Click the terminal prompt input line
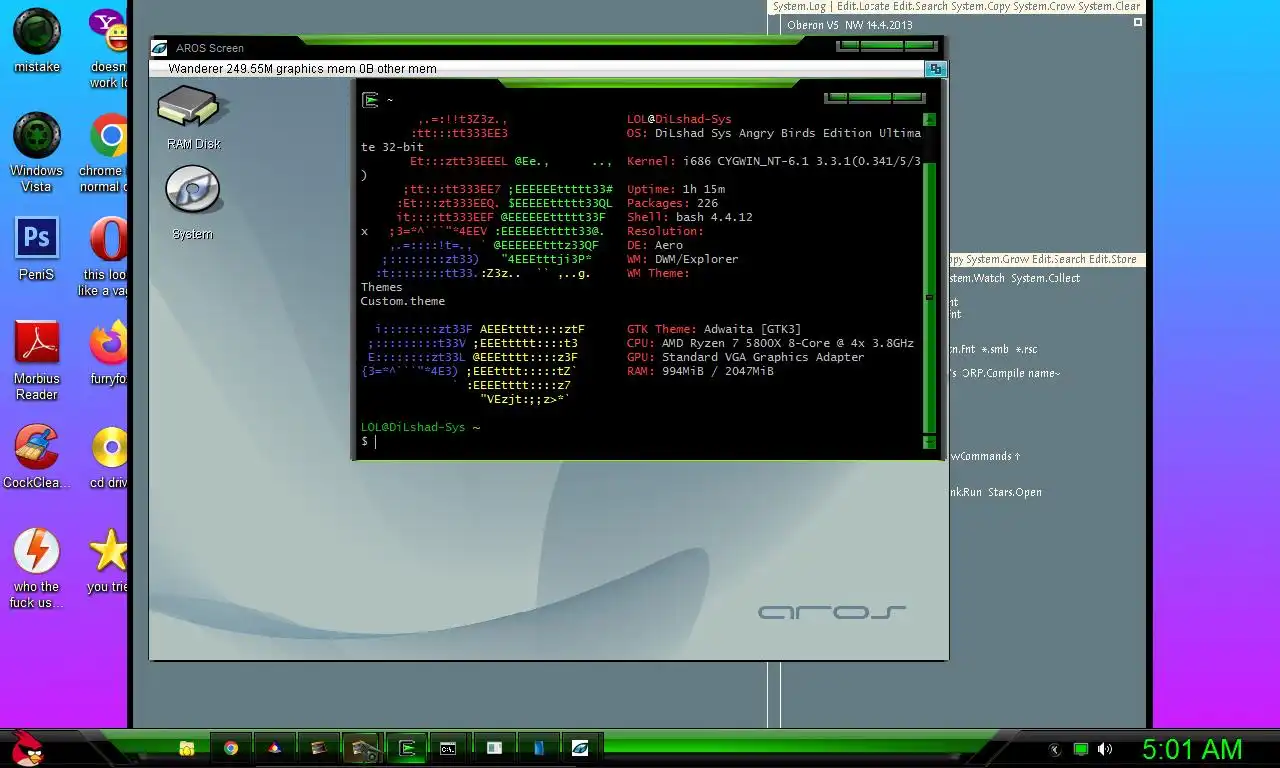 pyautogui.click(x=640, y=441)
